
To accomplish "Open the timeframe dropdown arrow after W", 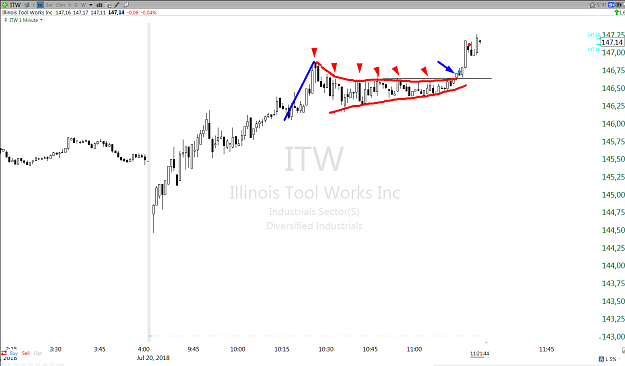I will click(90, 5).
